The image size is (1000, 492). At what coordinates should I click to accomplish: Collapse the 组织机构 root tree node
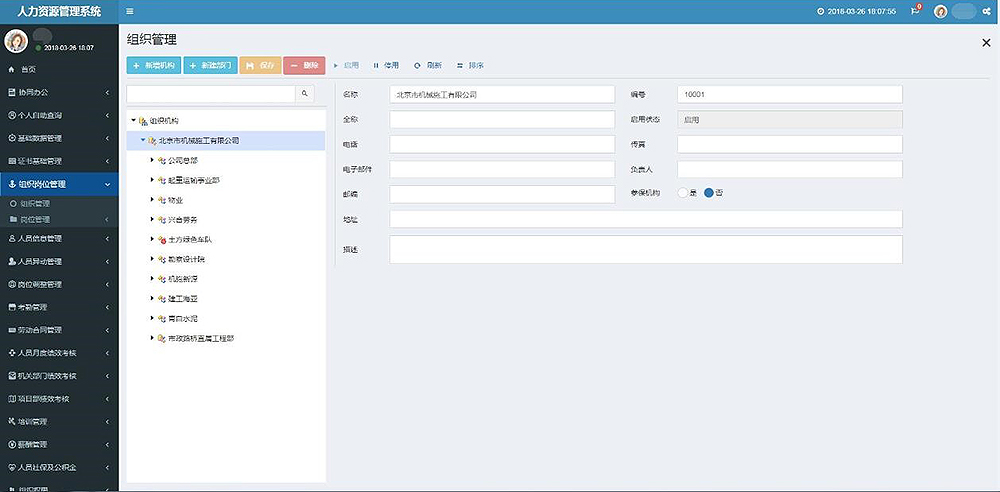tap(133, 120)
